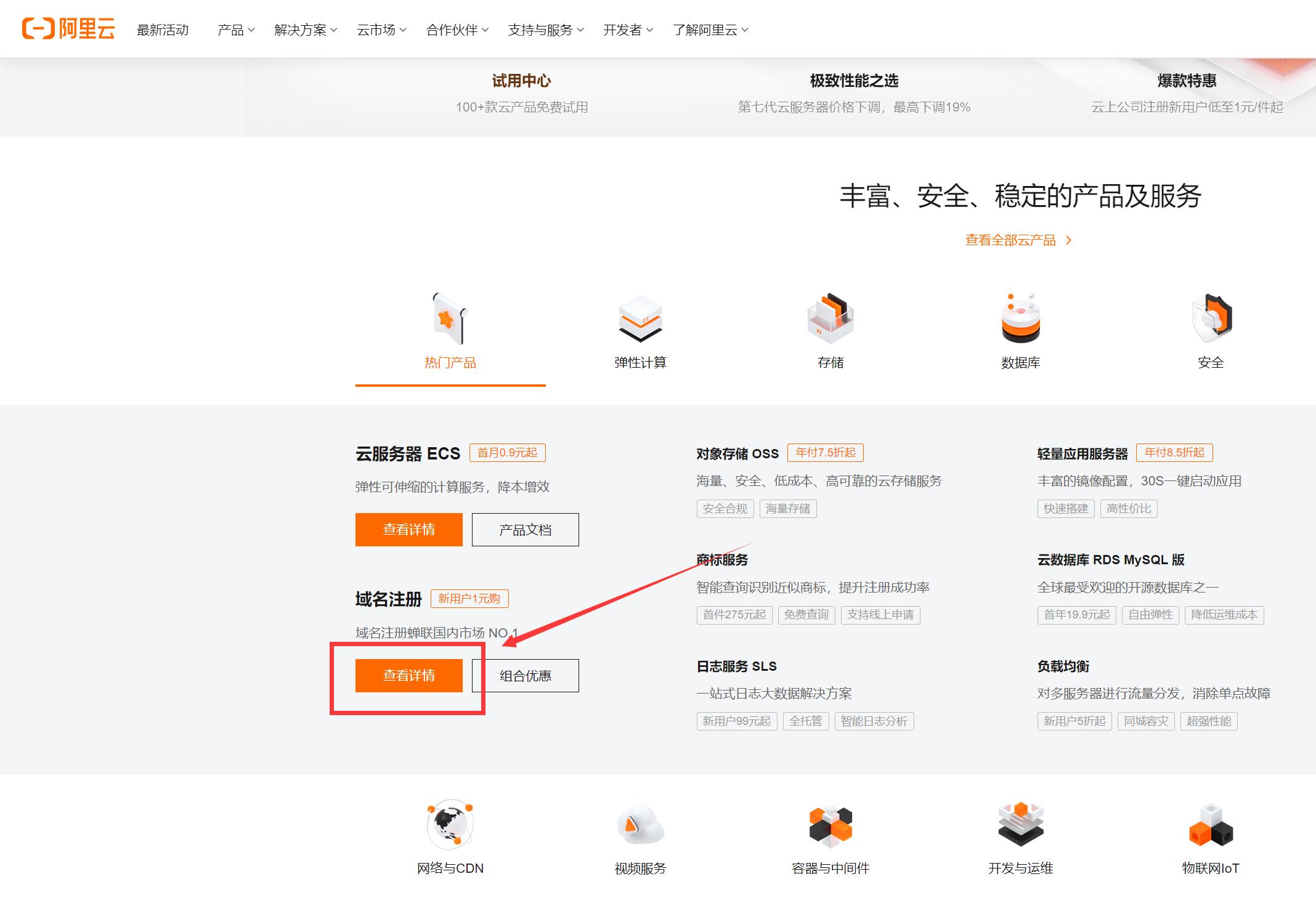The width and height of the screenshot is (1316, 919).
Task: Open the 解决方案 dropdown menu
Action: point(304,29)
